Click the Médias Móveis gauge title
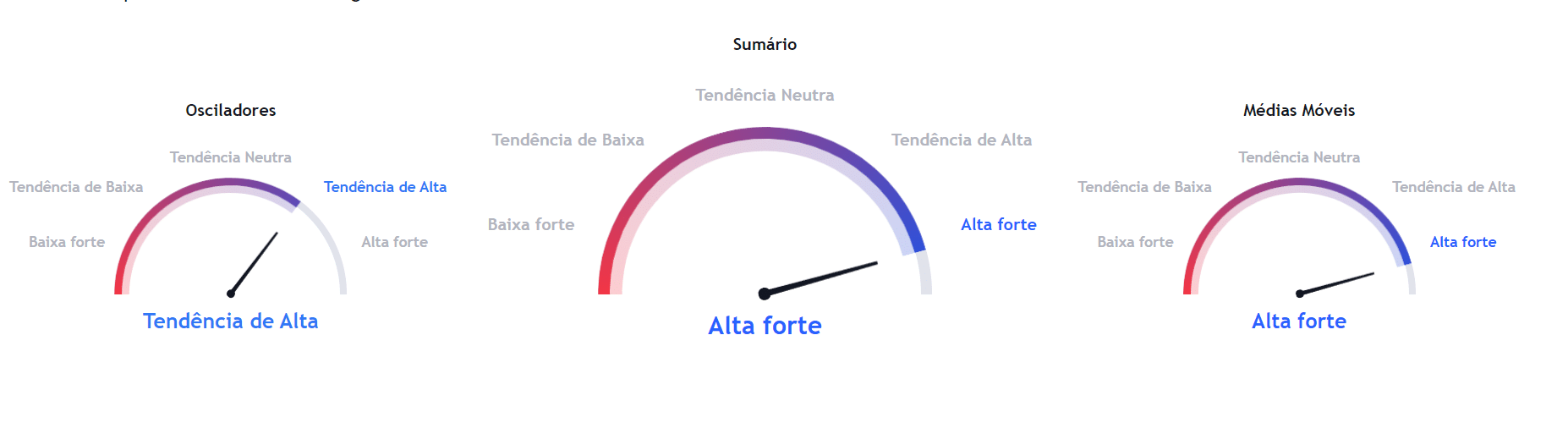The width and height of the screenshot is (1568, 423). [x=1299, y=110]
